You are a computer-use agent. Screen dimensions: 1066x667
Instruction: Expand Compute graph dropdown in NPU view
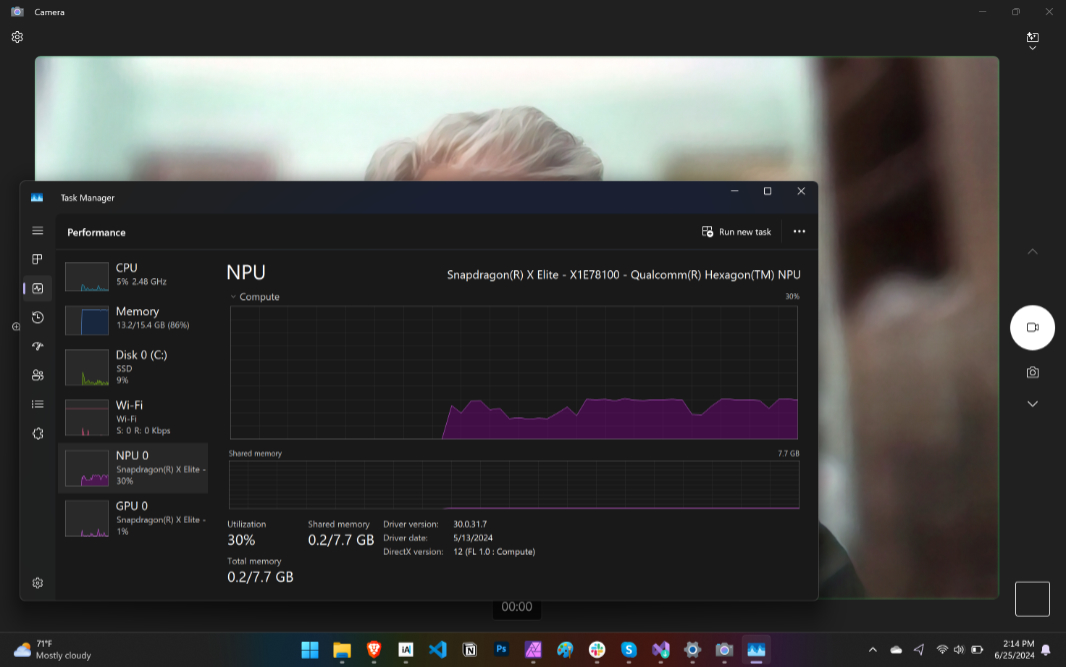[233, 297]
